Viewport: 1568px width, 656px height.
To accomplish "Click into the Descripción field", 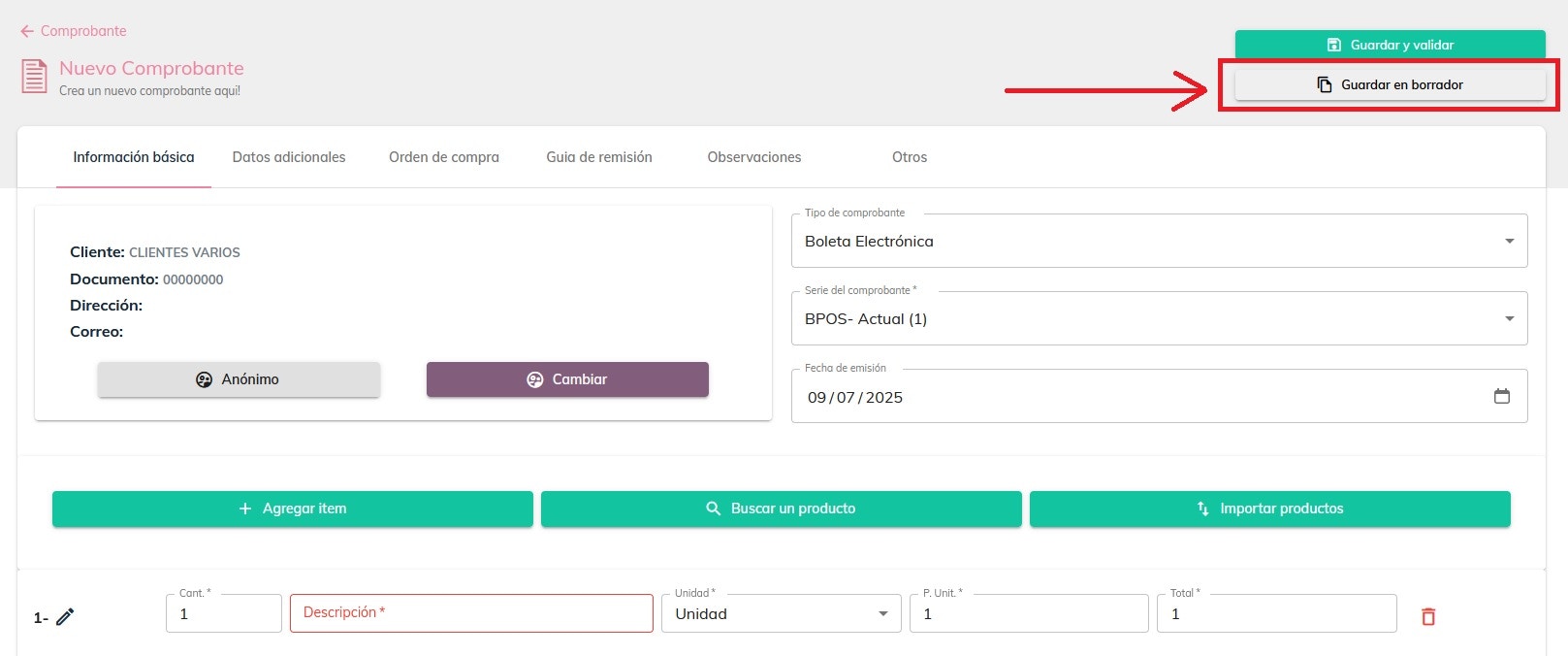I will point(471,613).
